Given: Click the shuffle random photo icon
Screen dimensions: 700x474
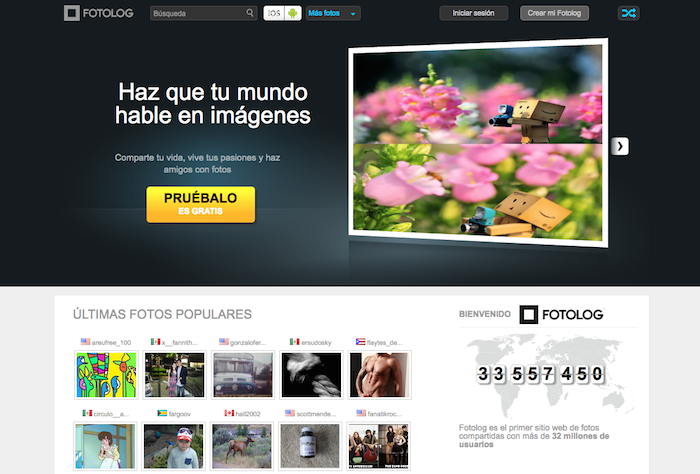Looking at the screenshot, I should tap(629, 13).
